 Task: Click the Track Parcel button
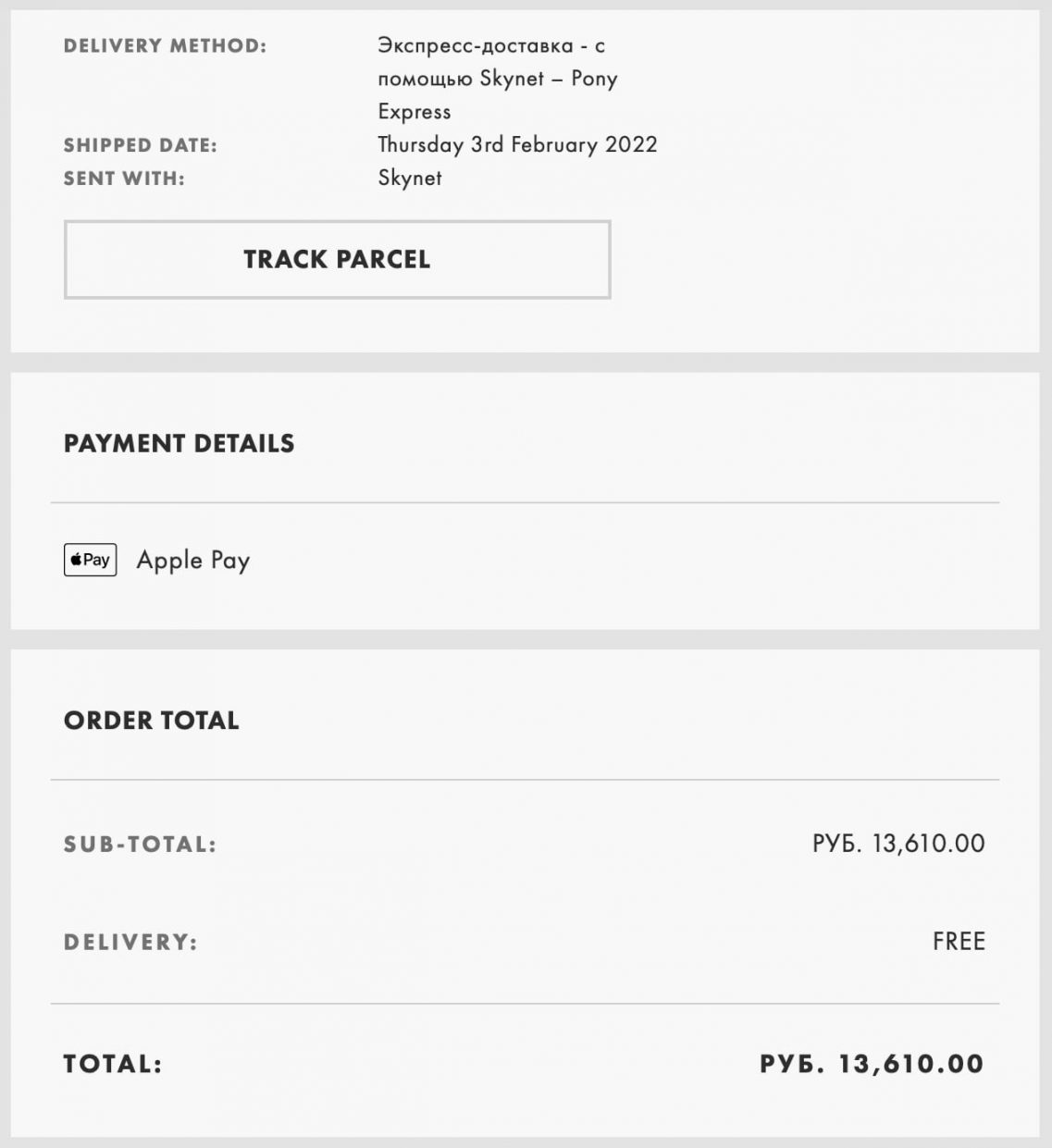pyautogui.click(x=337, y=259)
